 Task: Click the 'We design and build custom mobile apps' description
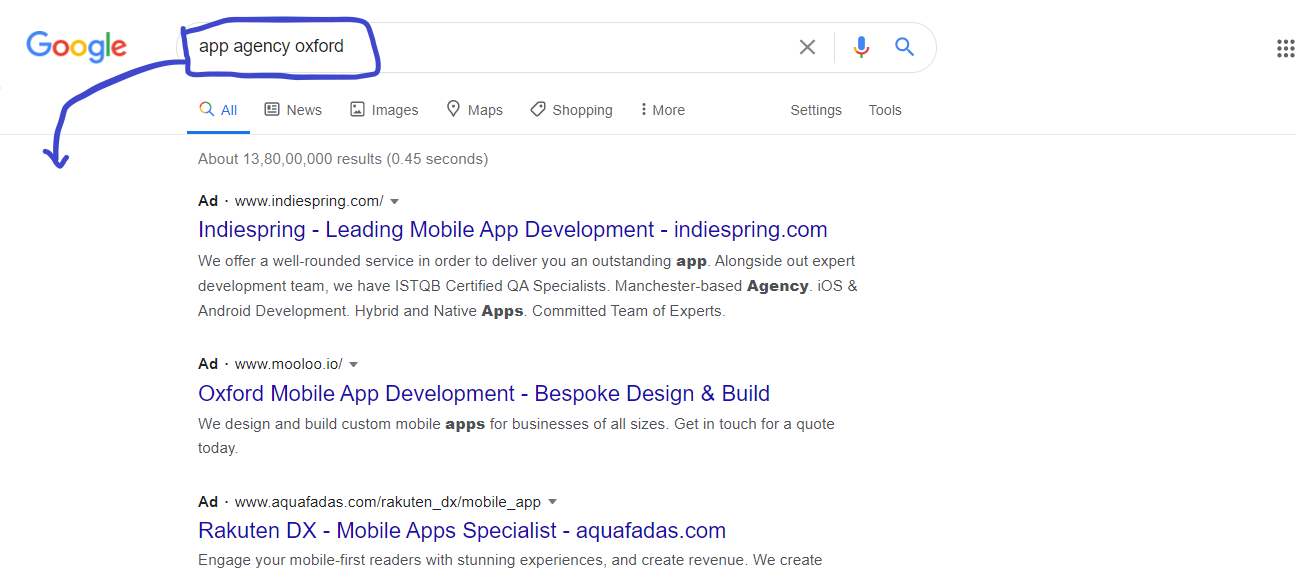point(516,436)
